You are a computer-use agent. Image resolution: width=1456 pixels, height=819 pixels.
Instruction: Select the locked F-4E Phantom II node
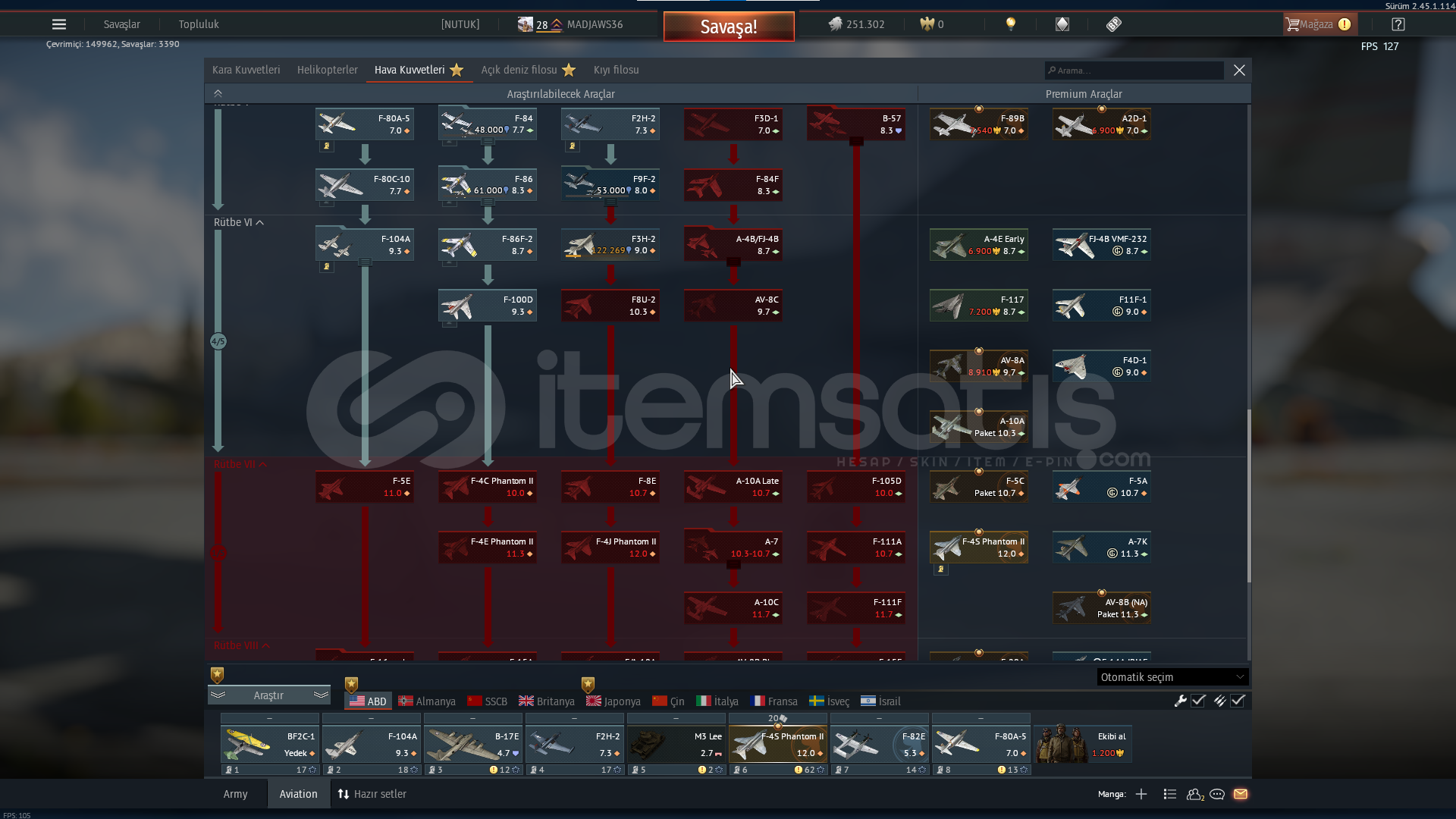click(488, 548)
